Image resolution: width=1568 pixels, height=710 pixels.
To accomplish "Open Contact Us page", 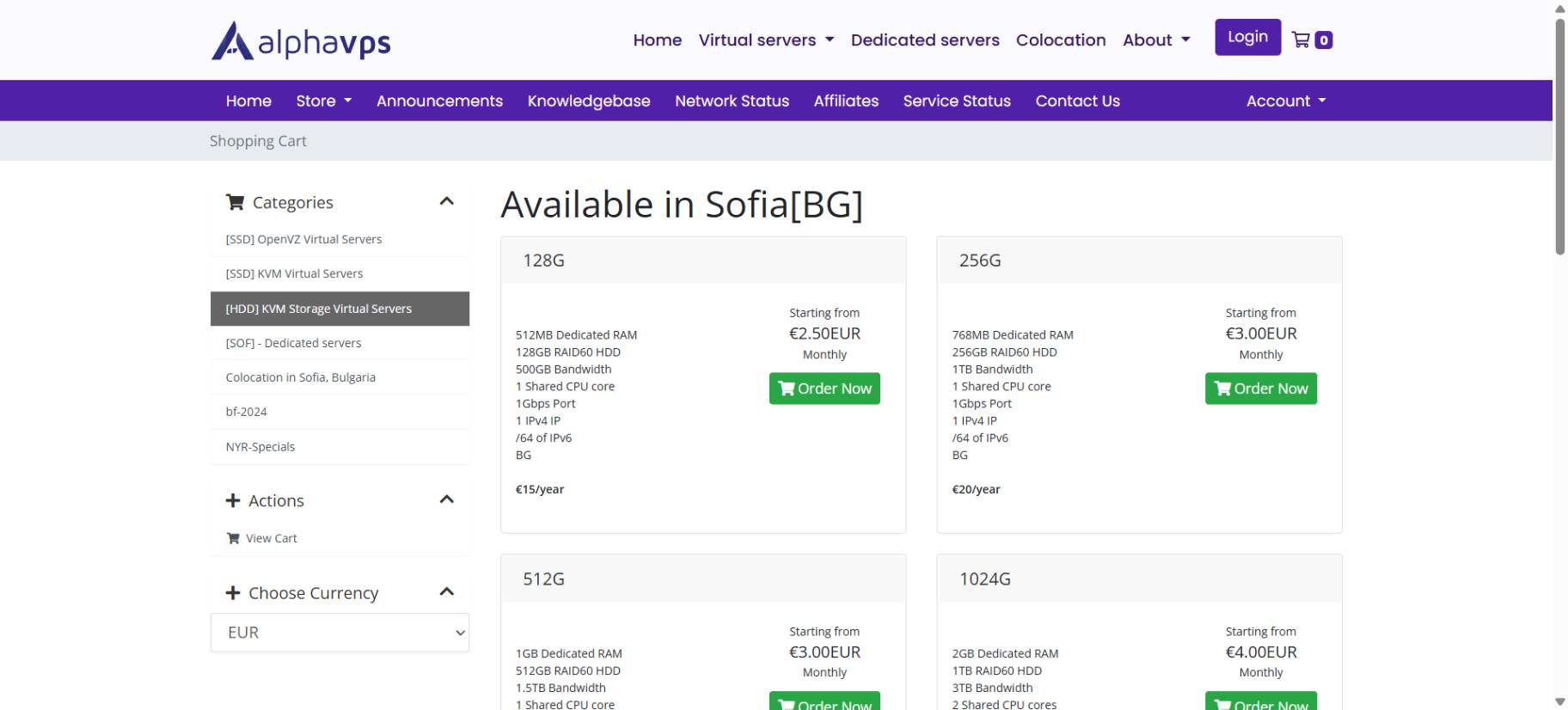I will [x=1077, y=101].
